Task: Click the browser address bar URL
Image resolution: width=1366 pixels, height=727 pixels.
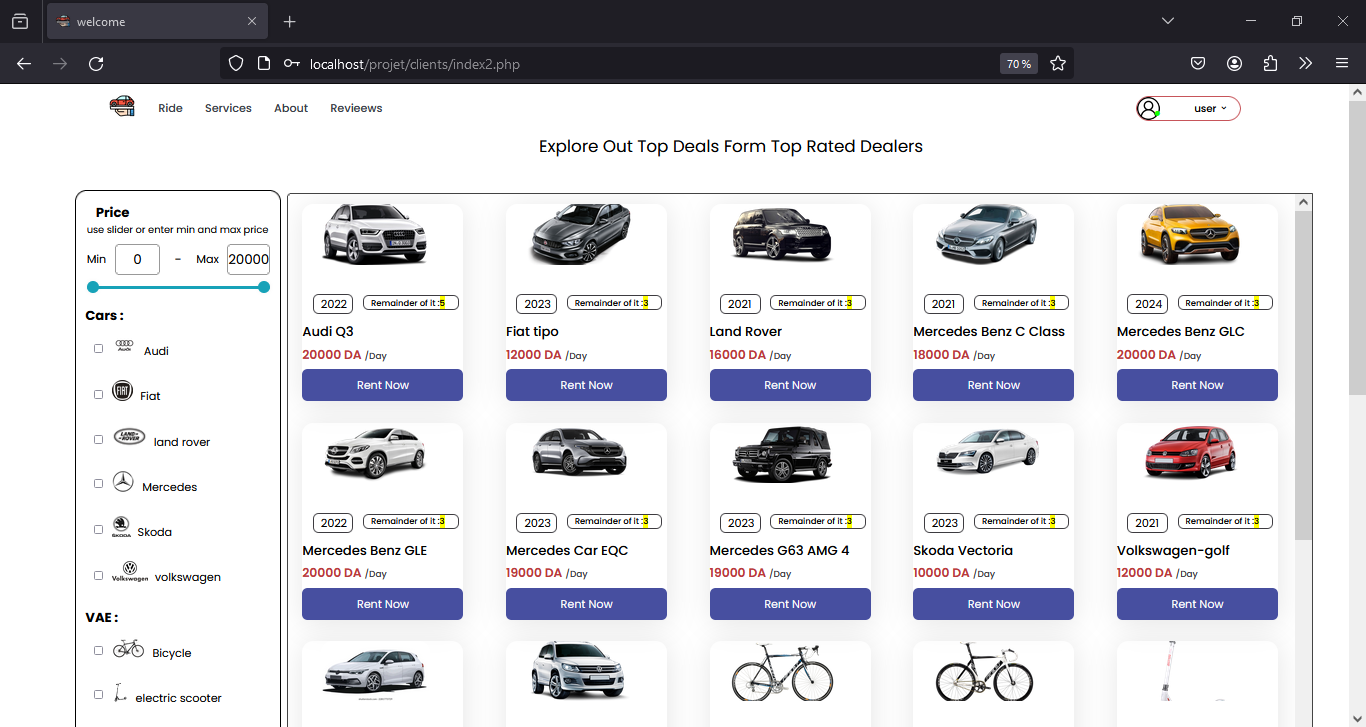Action: point(415,64)
